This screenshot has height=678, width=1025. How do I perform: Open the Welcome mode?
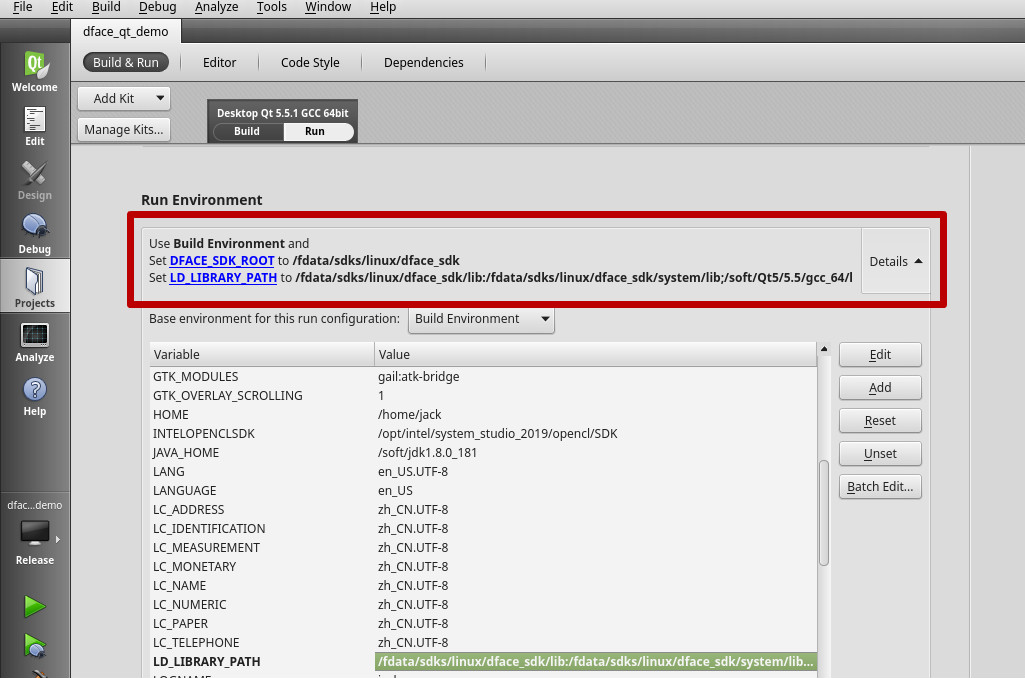point(35,72)
